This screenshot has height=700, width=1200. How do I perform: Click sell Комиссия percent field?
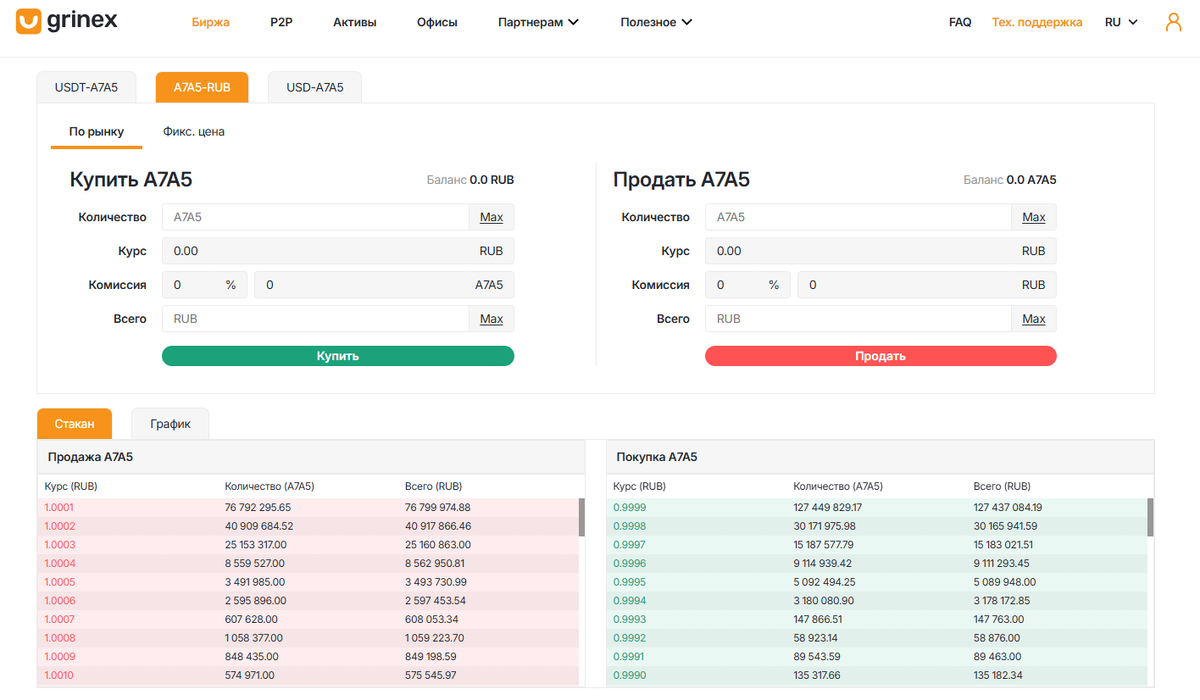pyautogui.click(x=748, y=285)
